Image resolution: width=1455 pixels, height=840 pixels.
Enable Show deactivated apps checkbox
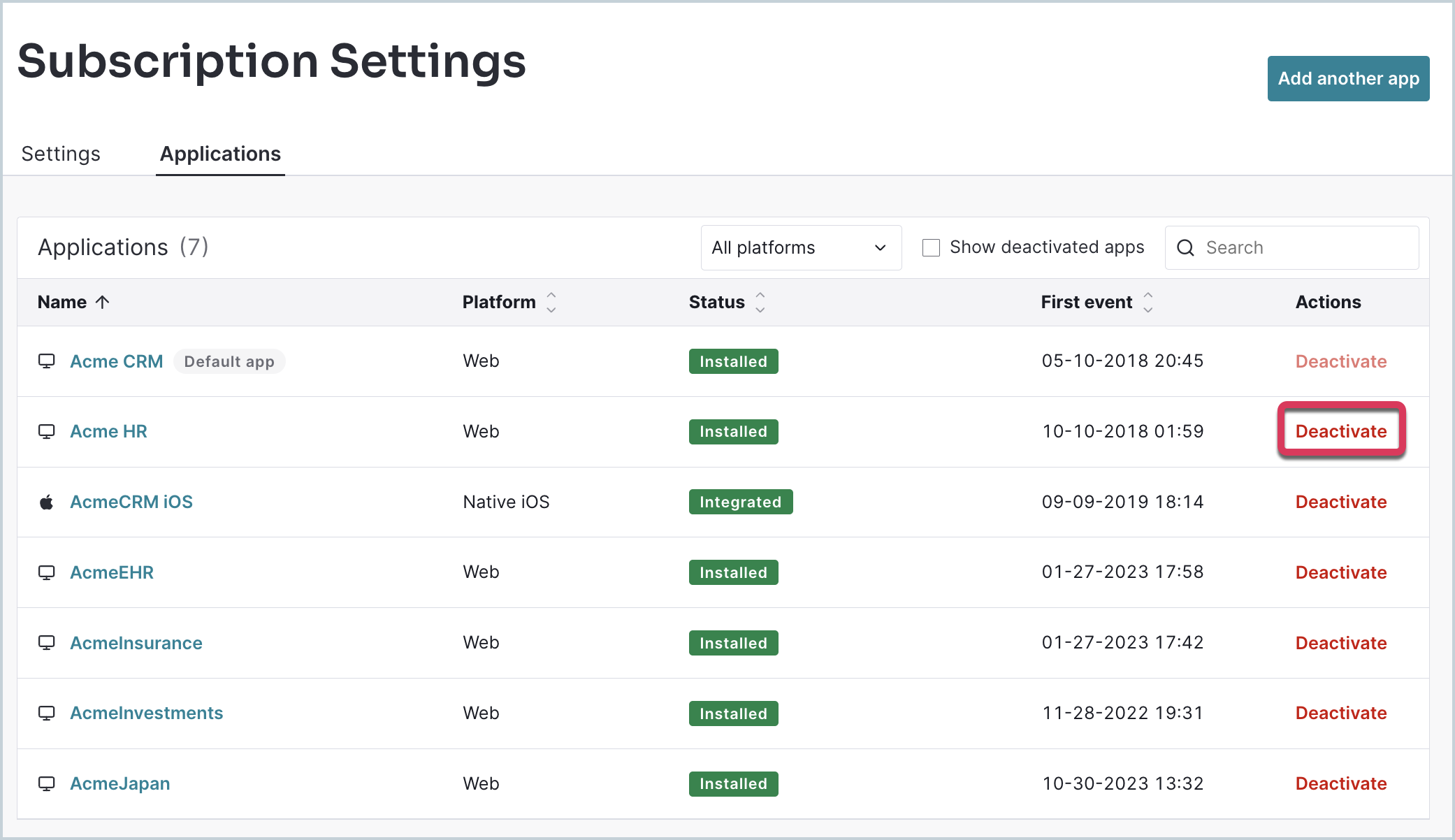pos(931,247)
